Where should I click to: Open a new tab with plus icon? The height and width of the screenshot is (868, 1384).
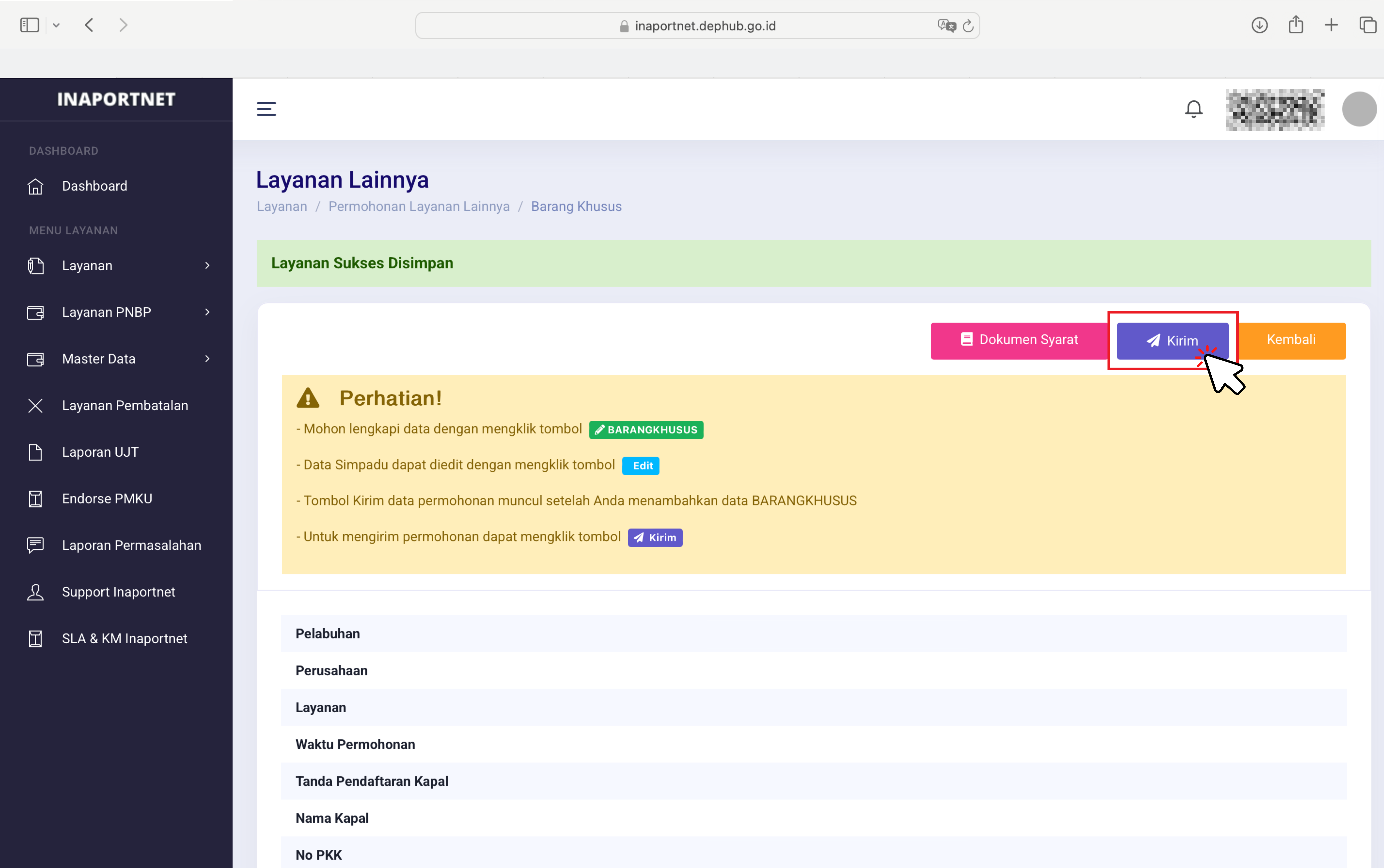(1331, 25)
